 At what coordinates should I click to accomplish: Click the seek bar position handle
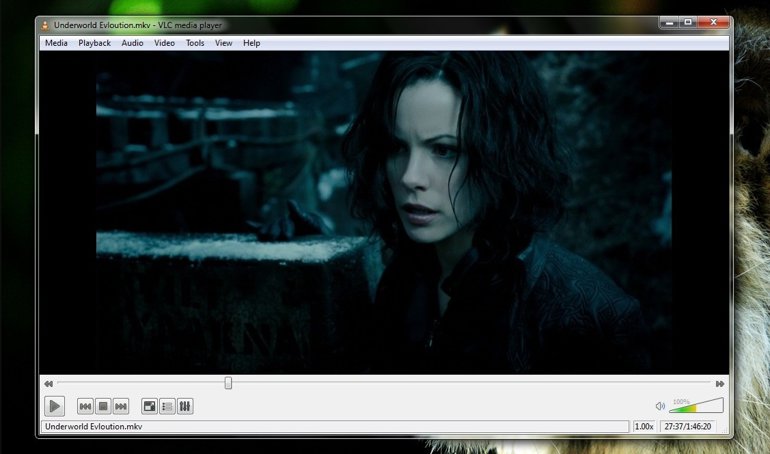click(228, 383)
